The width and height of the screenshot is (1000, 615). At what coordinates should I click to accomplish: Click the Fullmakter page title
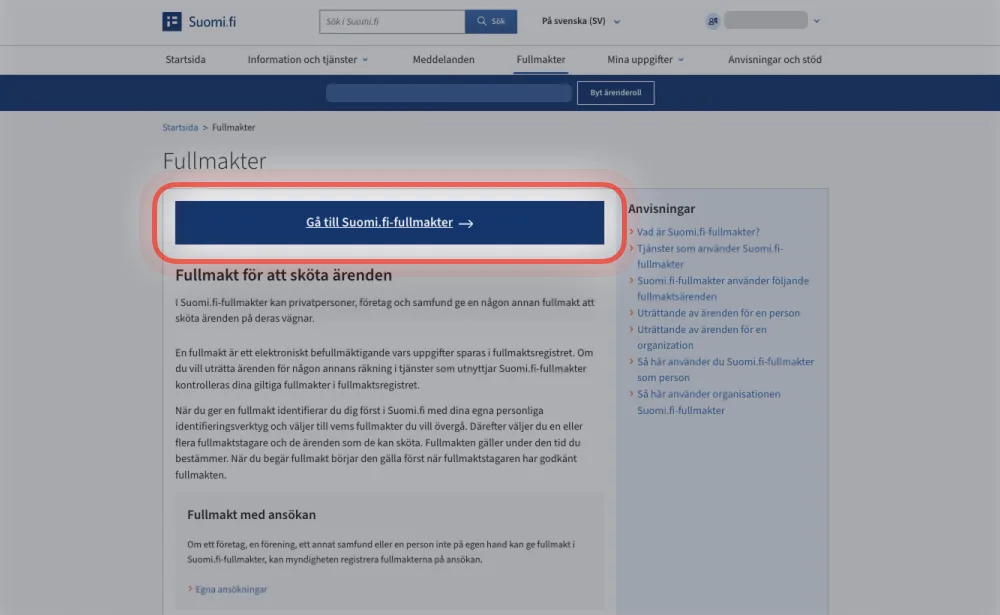tap(214, 161)
